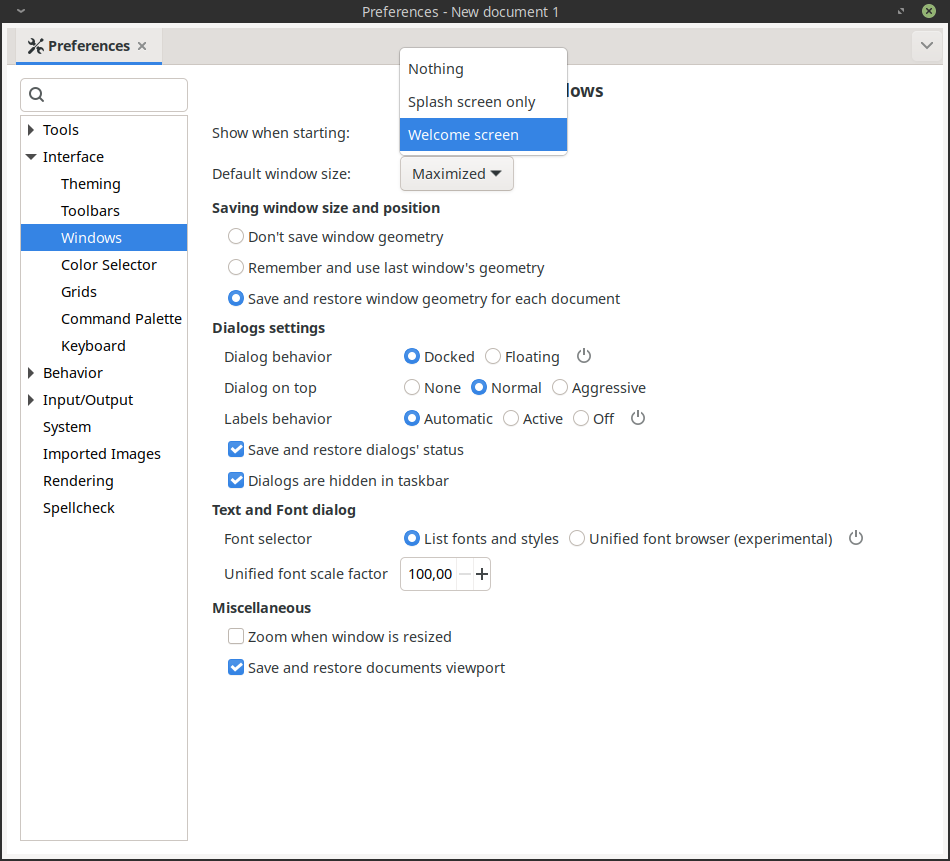Viewport: 950px width, 861px height.
Task: Click the magnifier icon in the search box
Action: click(x=37, y=95)
